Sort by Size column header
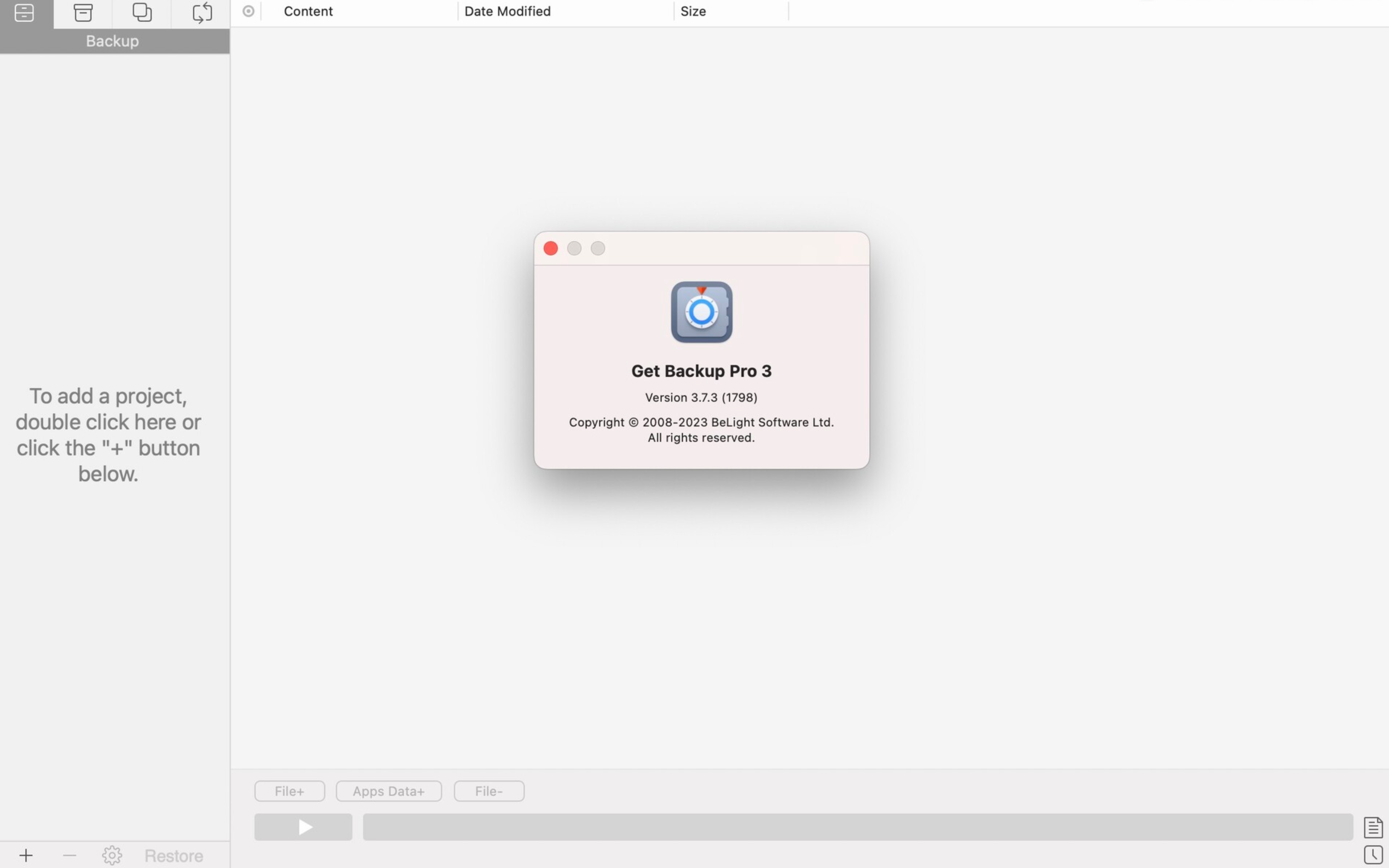The width and height of the screenshot is (1389, 868). click(693, 11)
